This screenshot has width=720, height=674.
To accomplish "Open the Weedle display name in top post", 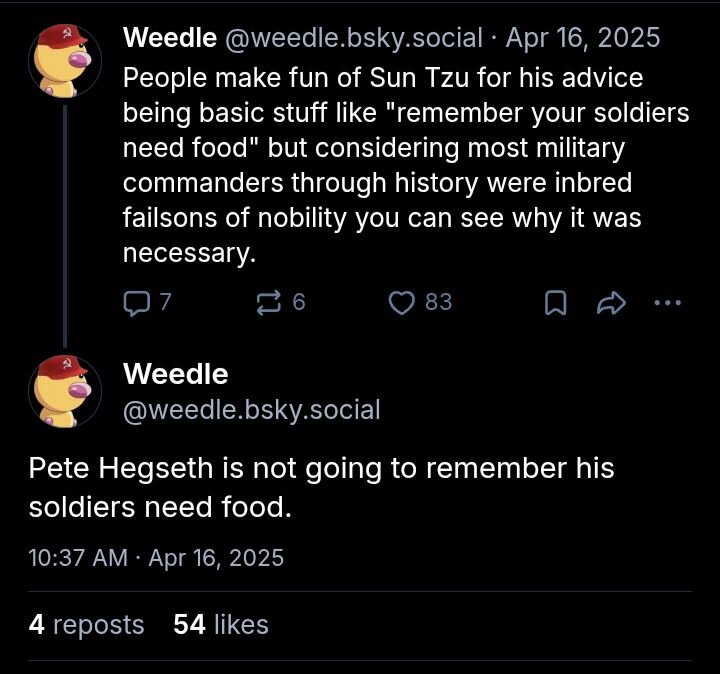I will point(169,38).
